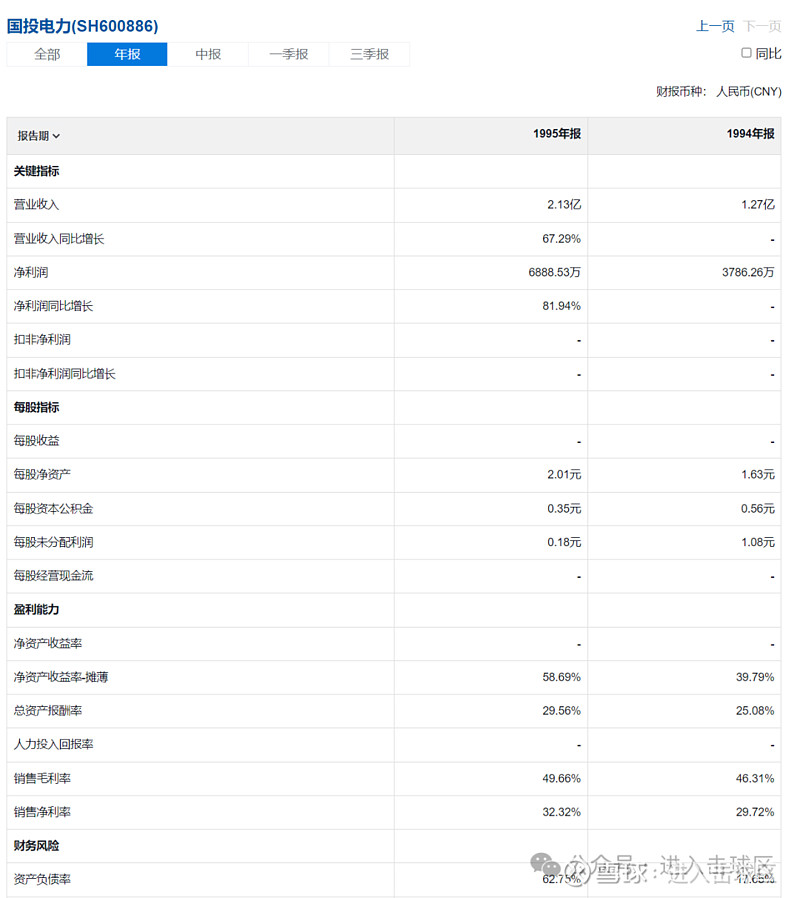800x898 pixels.
Task: Select the 29.56% value
Action: tap(561, 711)
